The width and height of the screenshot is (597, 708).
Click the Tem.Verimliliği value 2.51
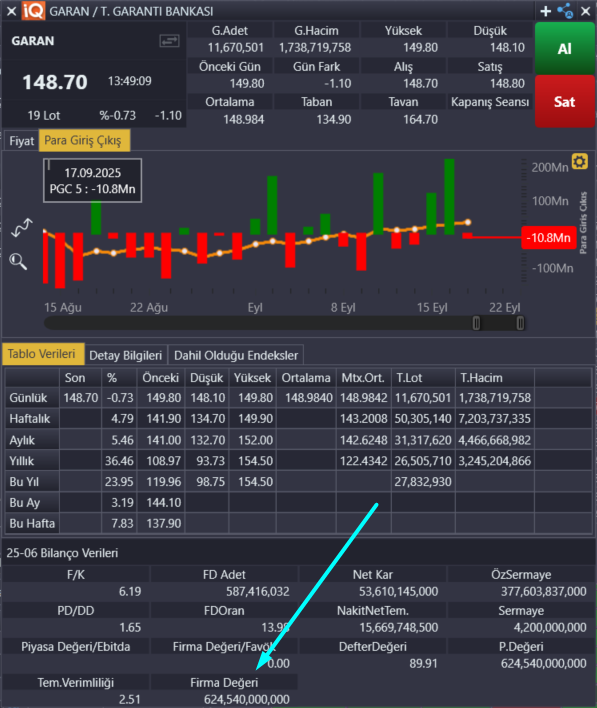click(x=130, y=699)
